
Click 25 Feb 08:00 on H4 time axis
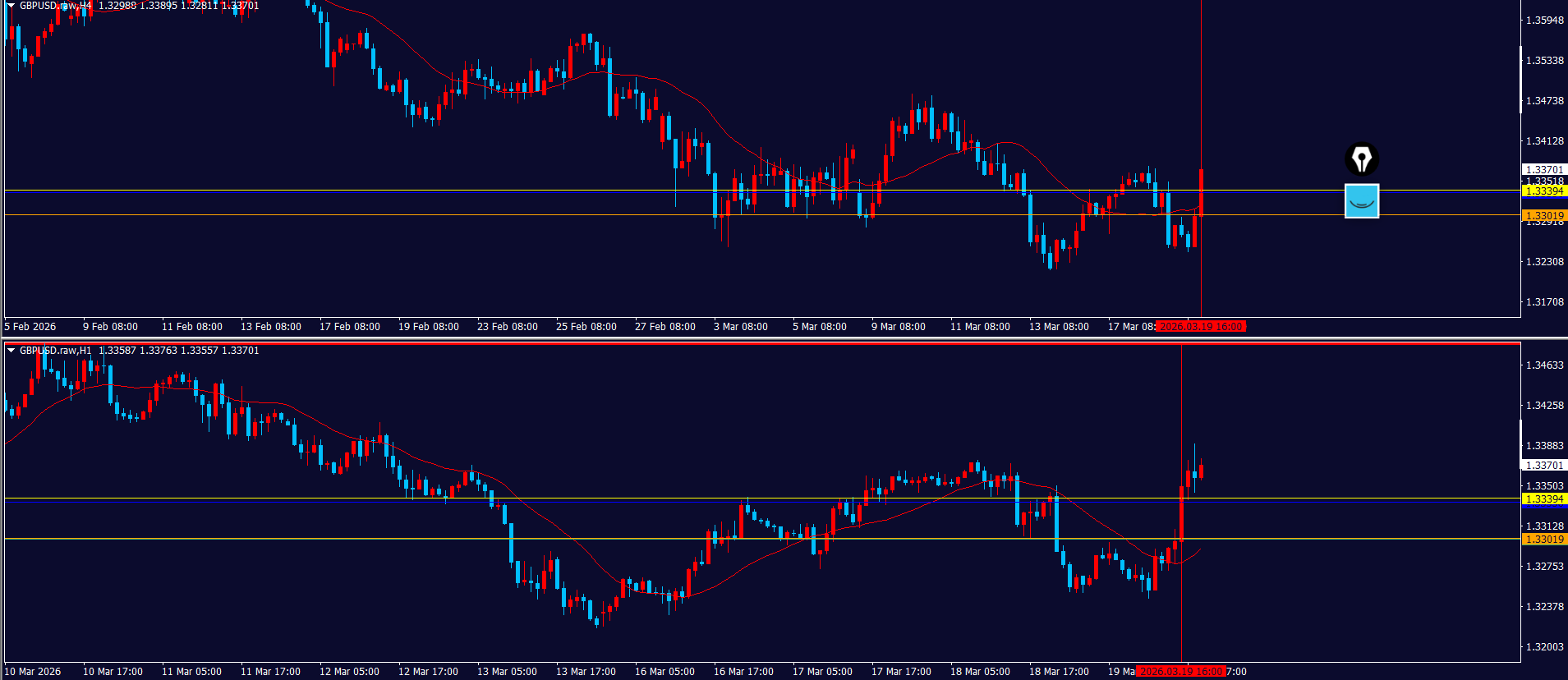tap(586, 327)
